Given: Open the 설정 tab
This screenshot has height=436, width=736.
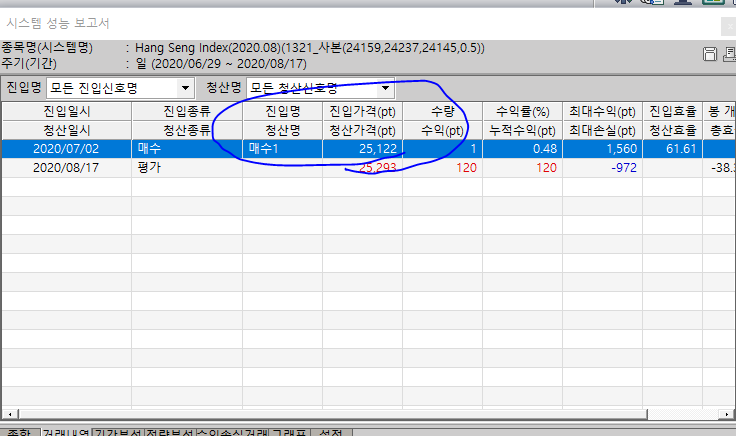Looking at the screenshot, I should tap(330, 433).
